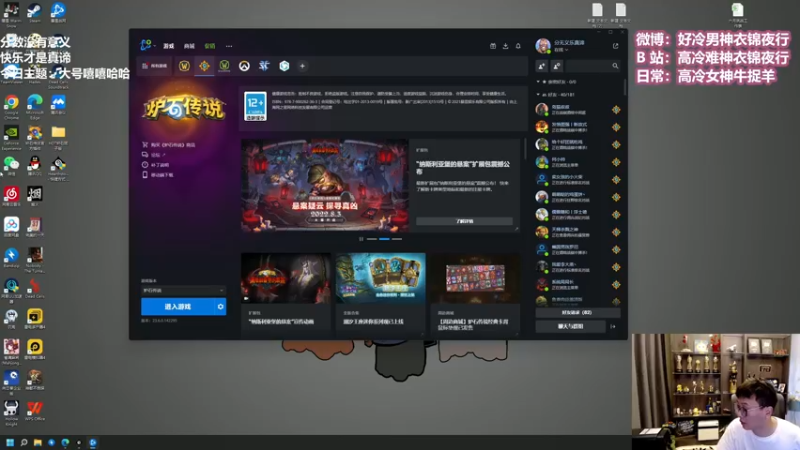Open the Battle.net logo menu

coord(147,45)
